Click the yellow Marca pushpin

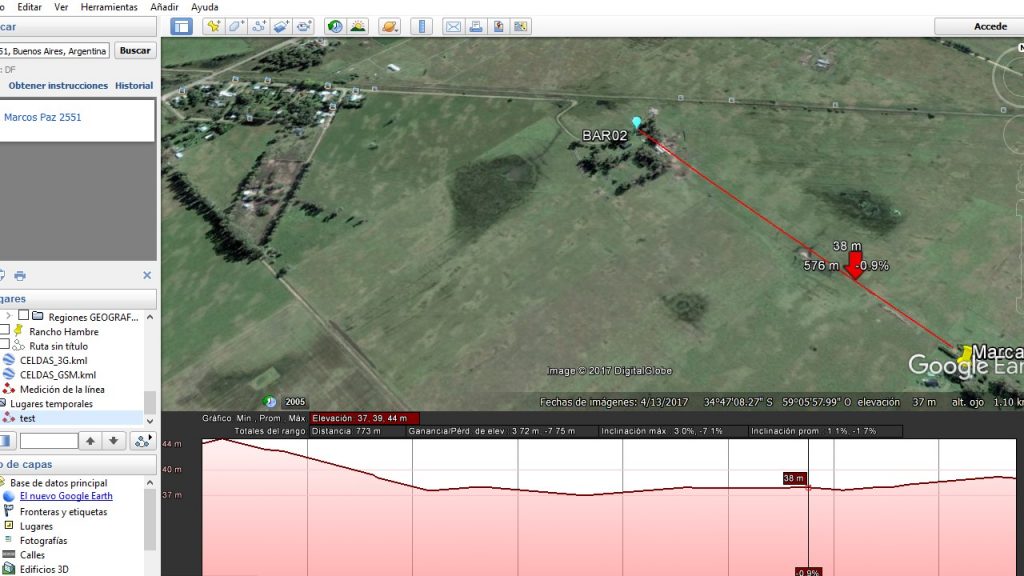[965, 355]
